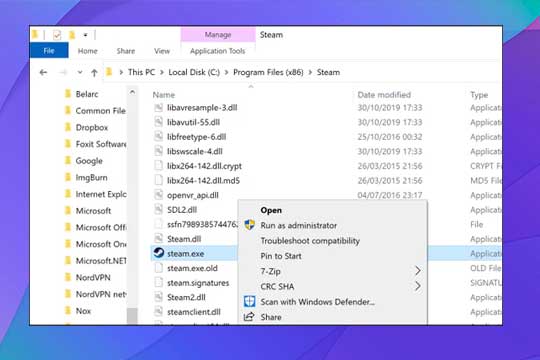This screenshot has height=360, width=540.
Task: Open the recent locations dropdown arrow
Action: click(80, 72)
